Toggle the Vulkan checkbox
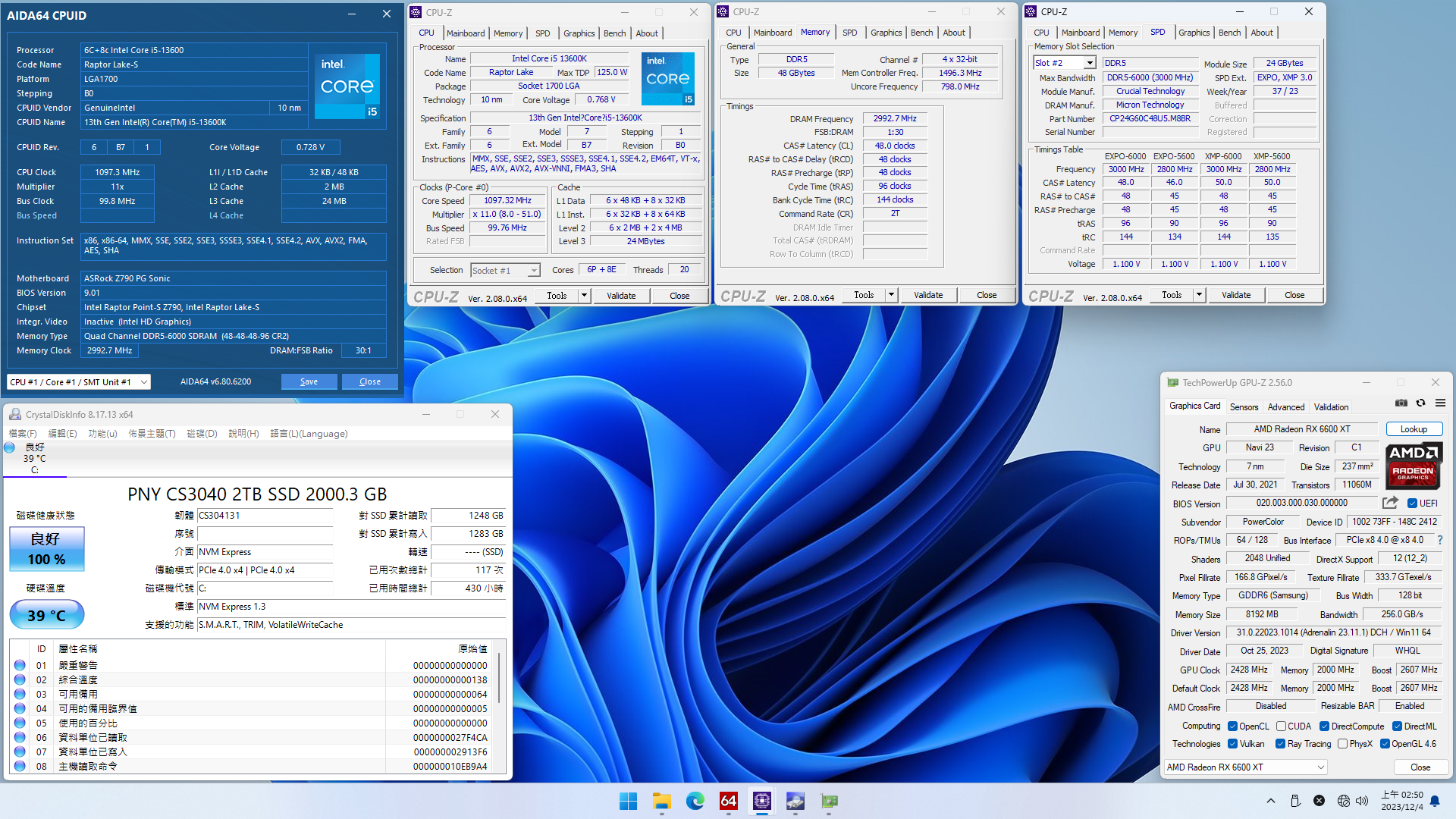Image resolution: width=1456 pixels, height=819 pixels. (x=1233, y=743)
